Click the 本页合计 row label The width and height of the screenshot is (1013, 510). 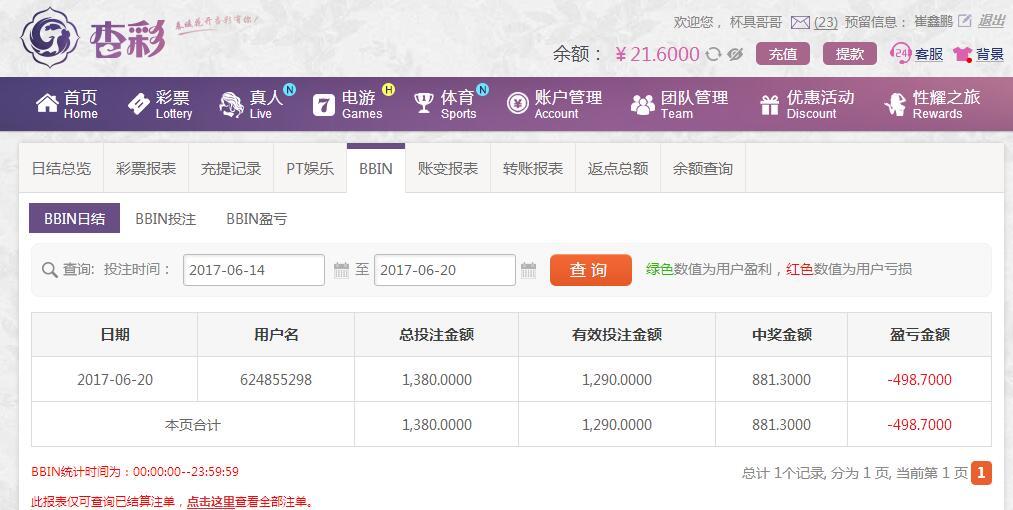pyautogui.click(x=193, y=425)
